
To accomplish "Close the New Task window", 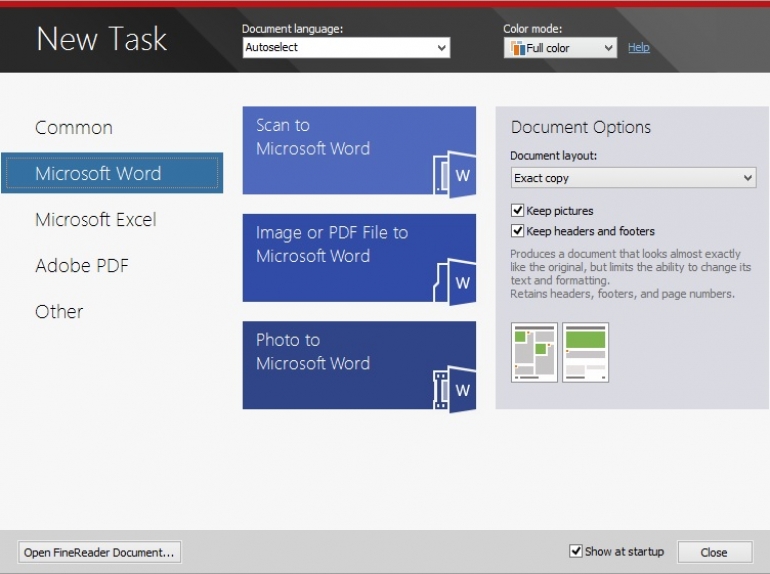I will click(x=715, y=552).
